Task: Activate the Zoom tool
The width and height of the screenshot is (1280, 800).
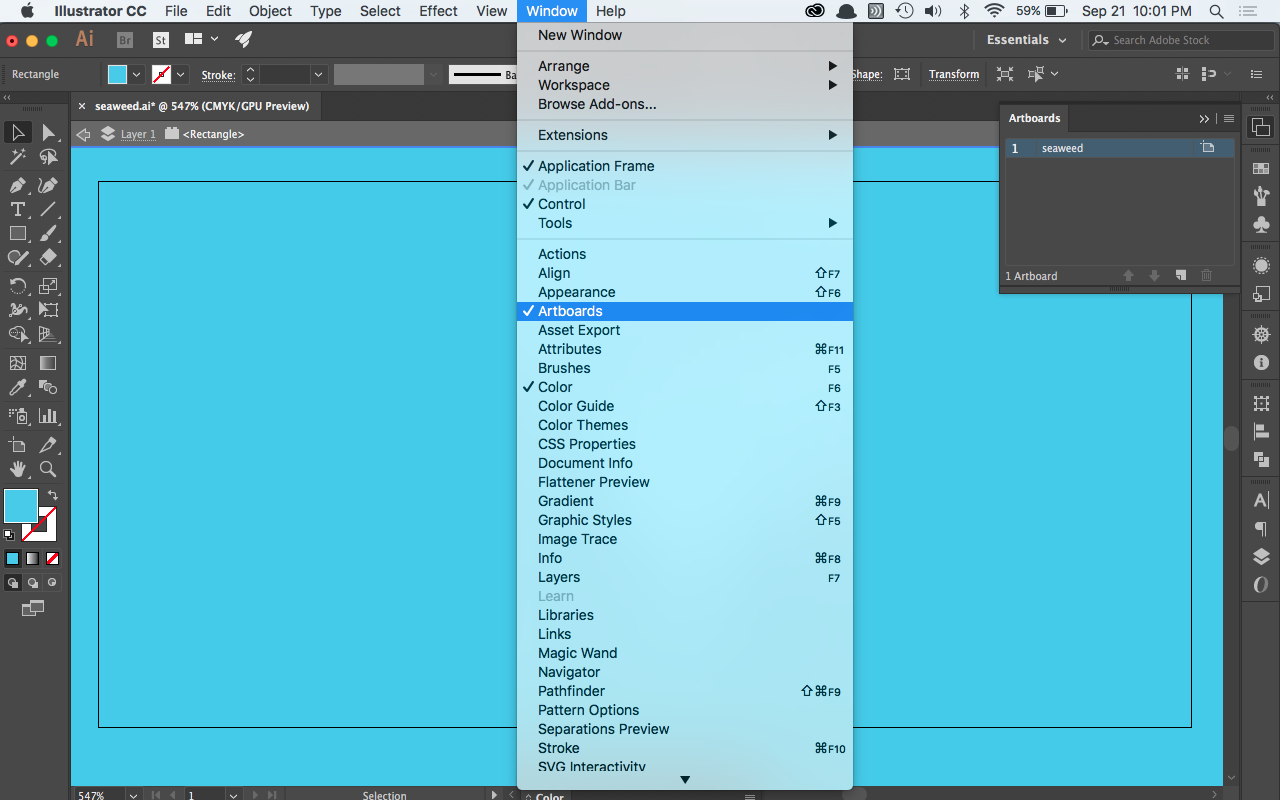Action: click(x=48, y=469)
